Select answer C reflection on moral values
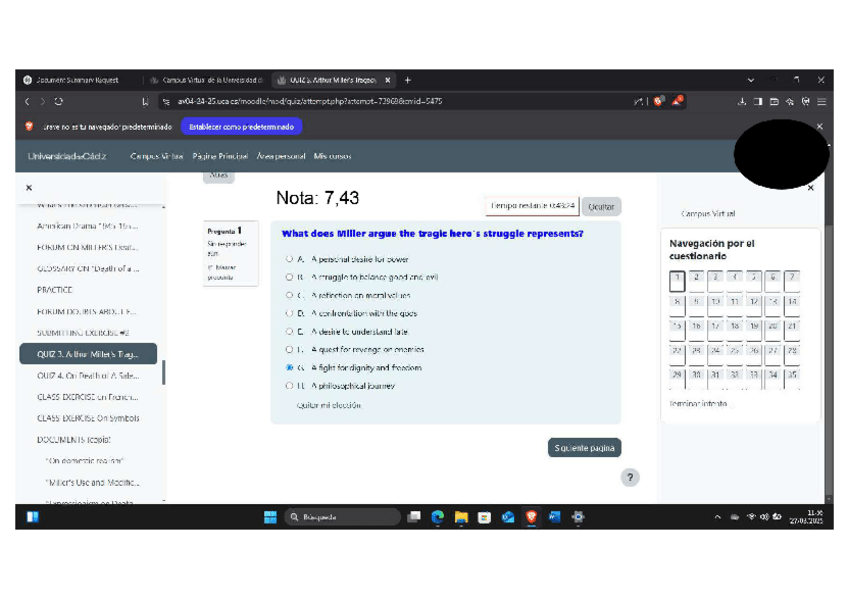This screenshot has height=599, width=848. (289, 295)
